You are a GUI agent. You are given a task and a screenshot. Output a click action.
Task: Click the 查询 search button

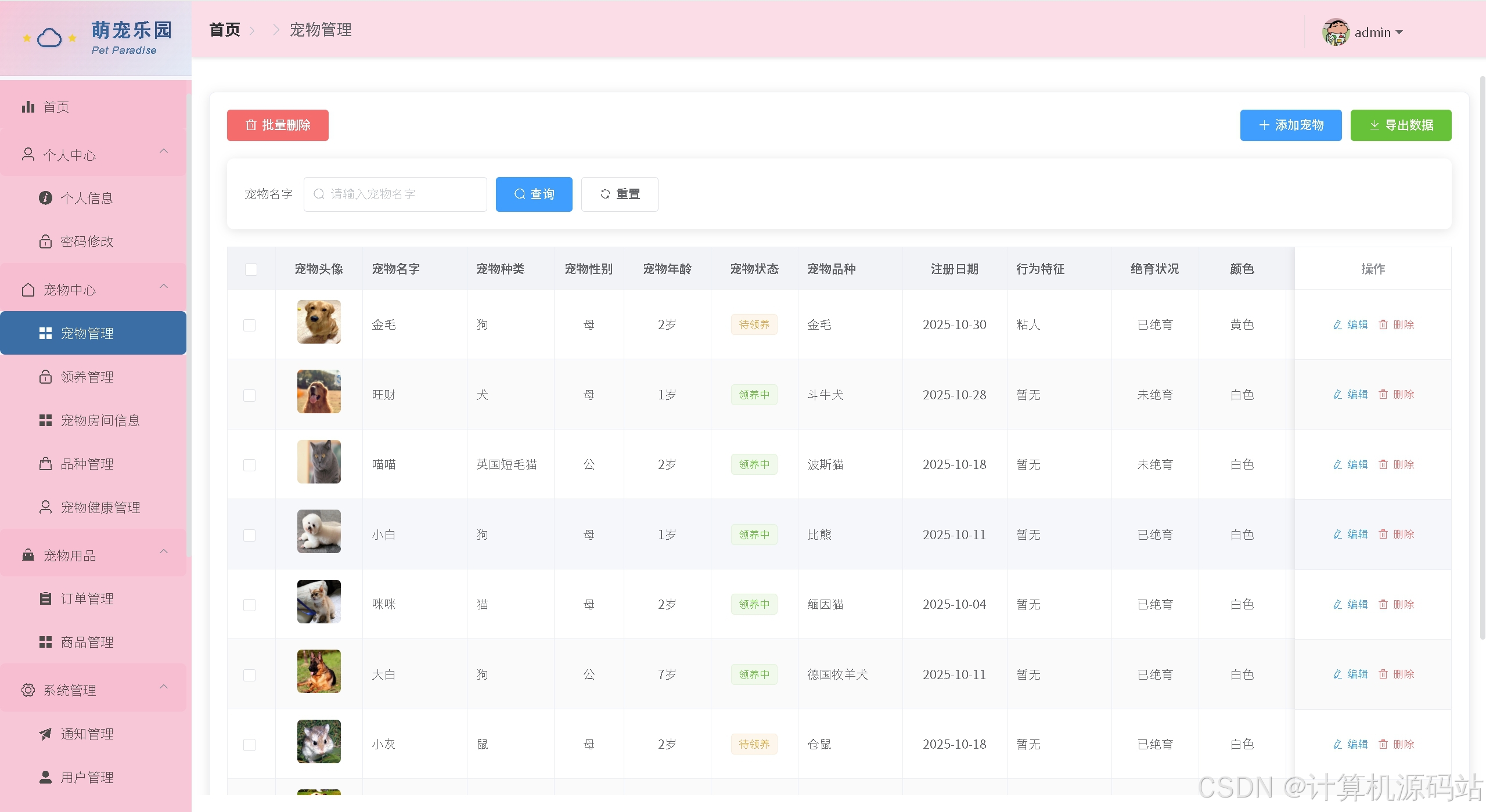534,194
